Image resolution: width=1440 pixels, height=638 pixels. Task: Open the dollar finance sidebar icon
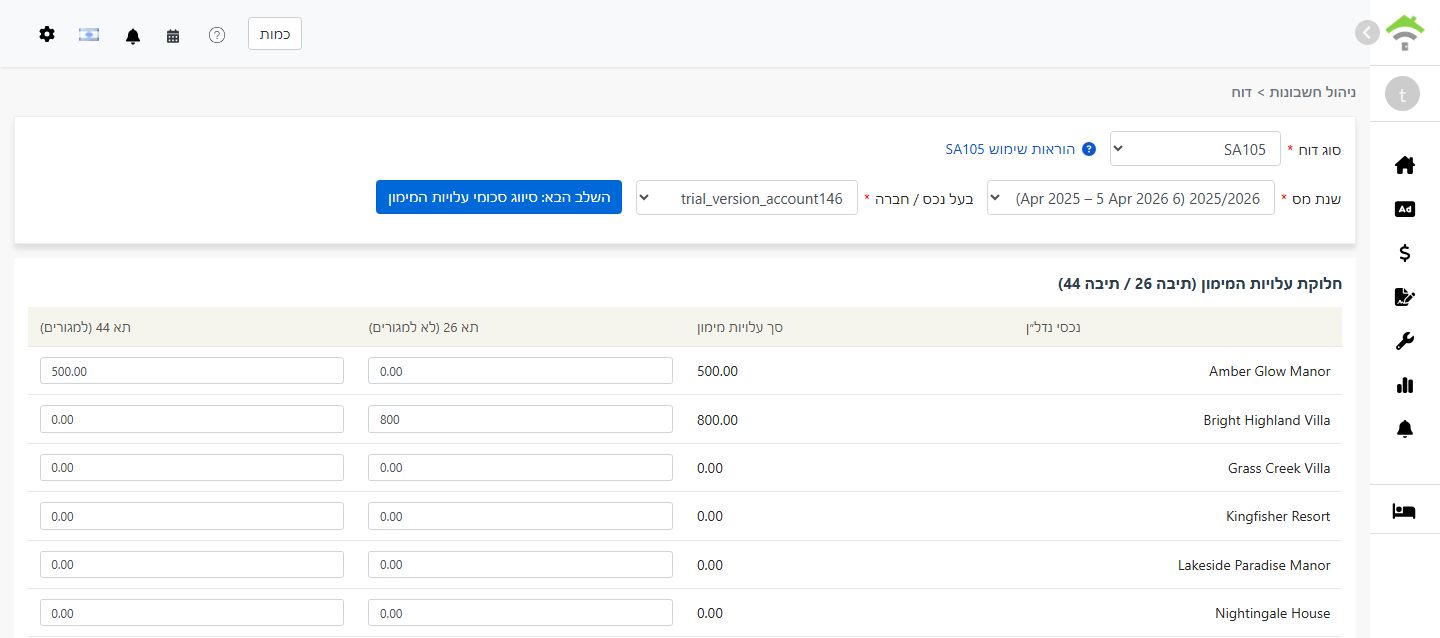(x=1404, y=253)
